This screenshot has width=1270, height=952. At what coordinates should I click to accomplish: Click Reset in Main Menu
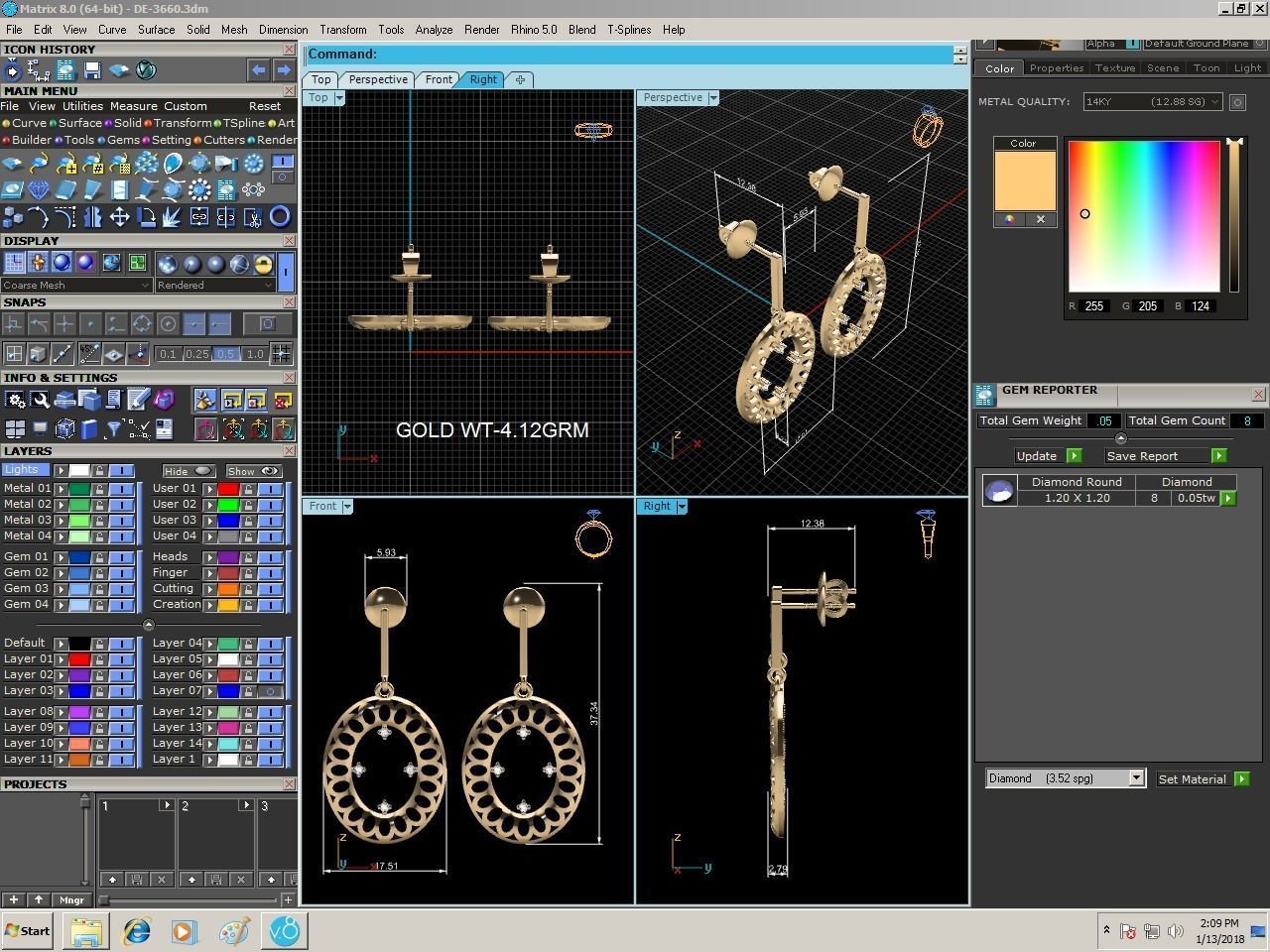(x=265, y=106)
